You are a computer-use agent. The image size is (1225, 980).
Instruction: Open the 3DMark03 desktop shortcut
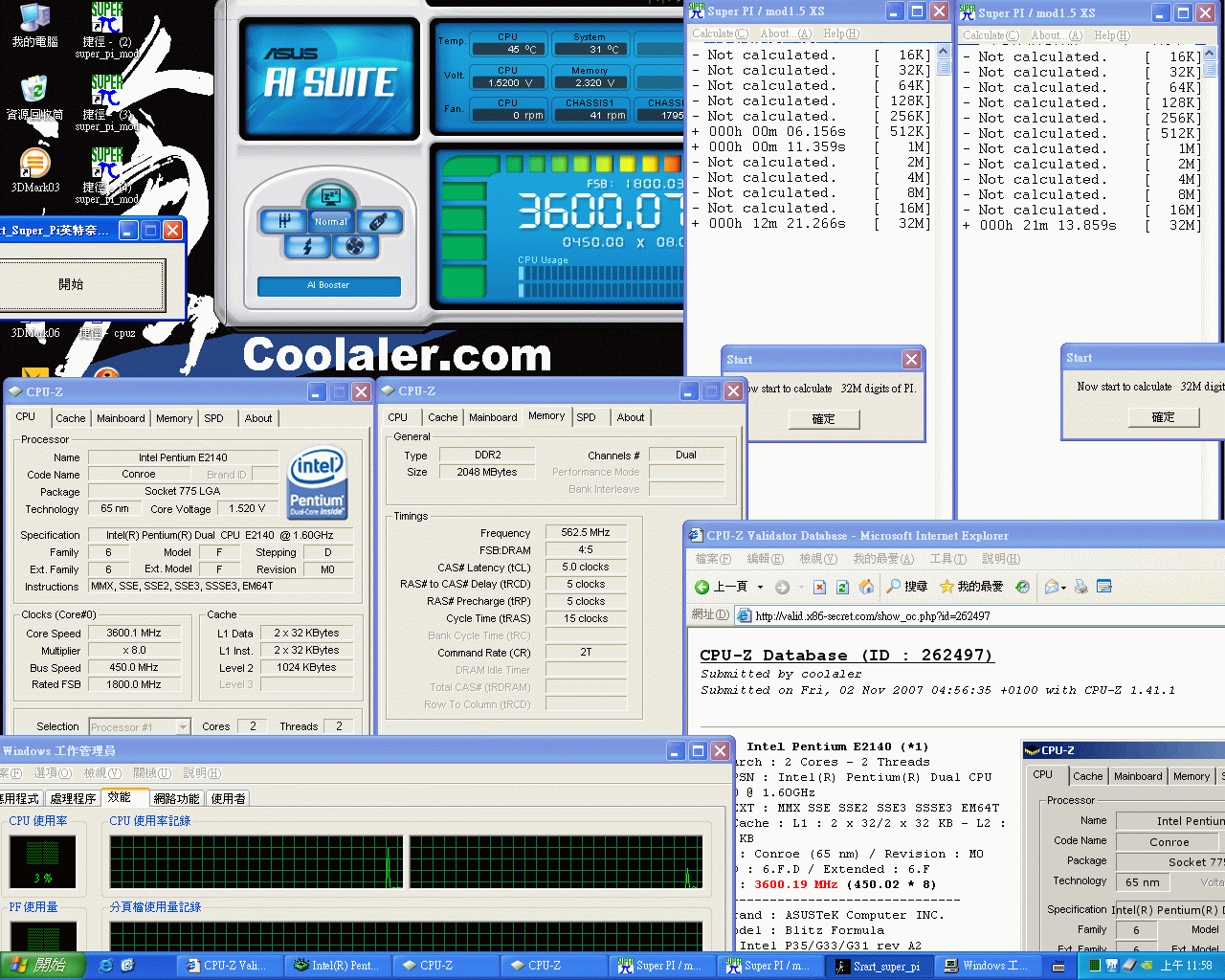35,170
